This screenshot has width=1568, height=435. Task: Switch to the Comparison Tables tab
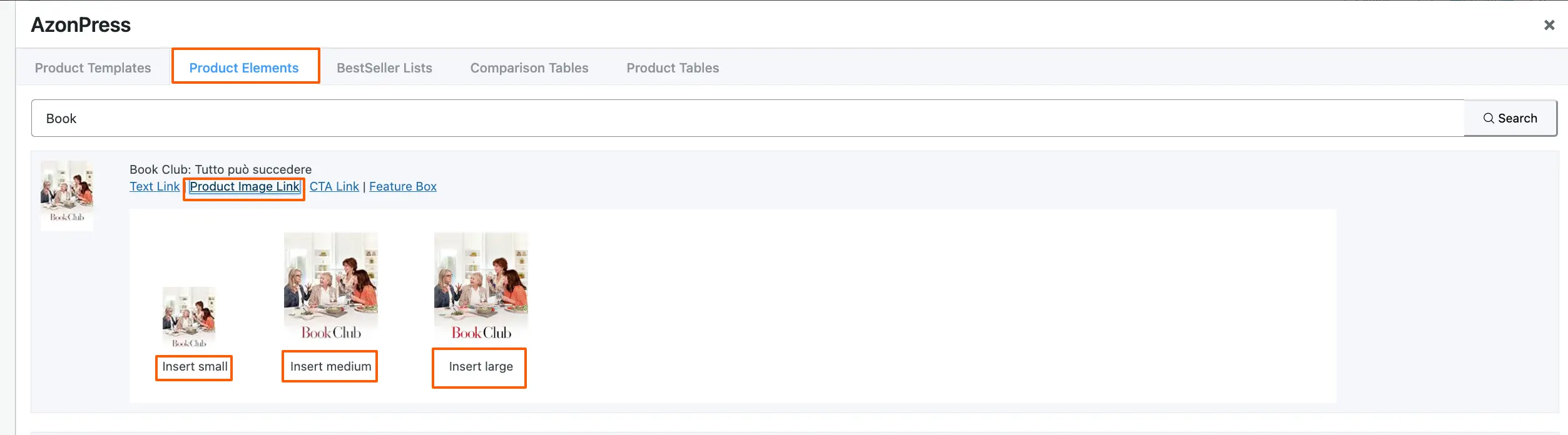point(529,67)
